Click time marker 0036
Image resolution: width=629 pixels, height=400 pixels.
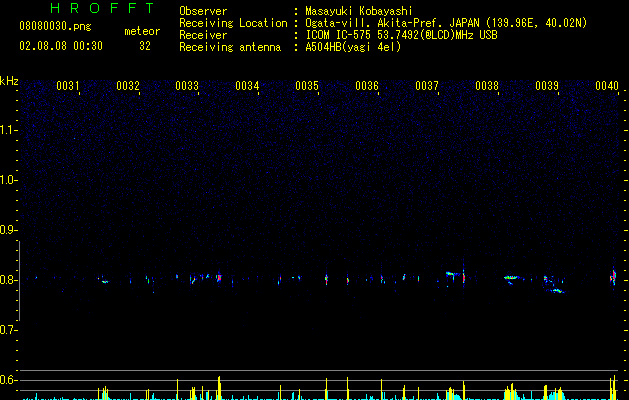click(367, 86)
